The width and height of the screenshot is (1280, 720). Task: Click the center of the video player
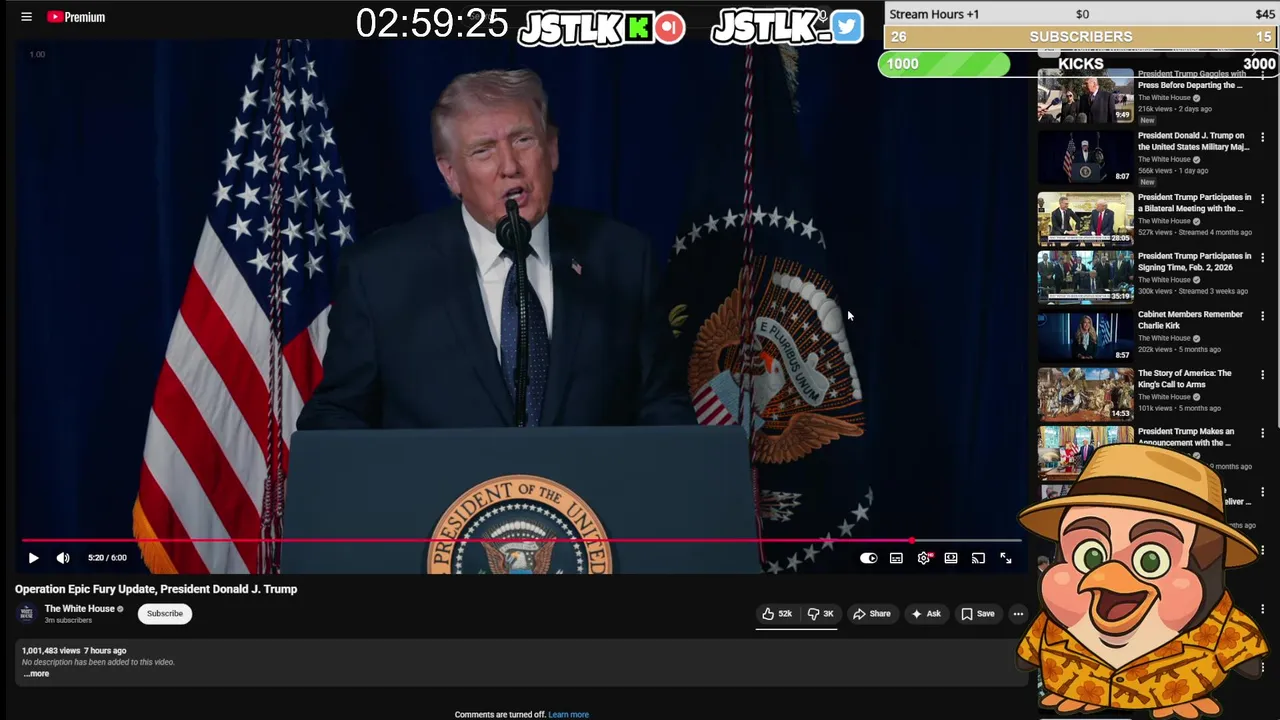coord(521,305)
